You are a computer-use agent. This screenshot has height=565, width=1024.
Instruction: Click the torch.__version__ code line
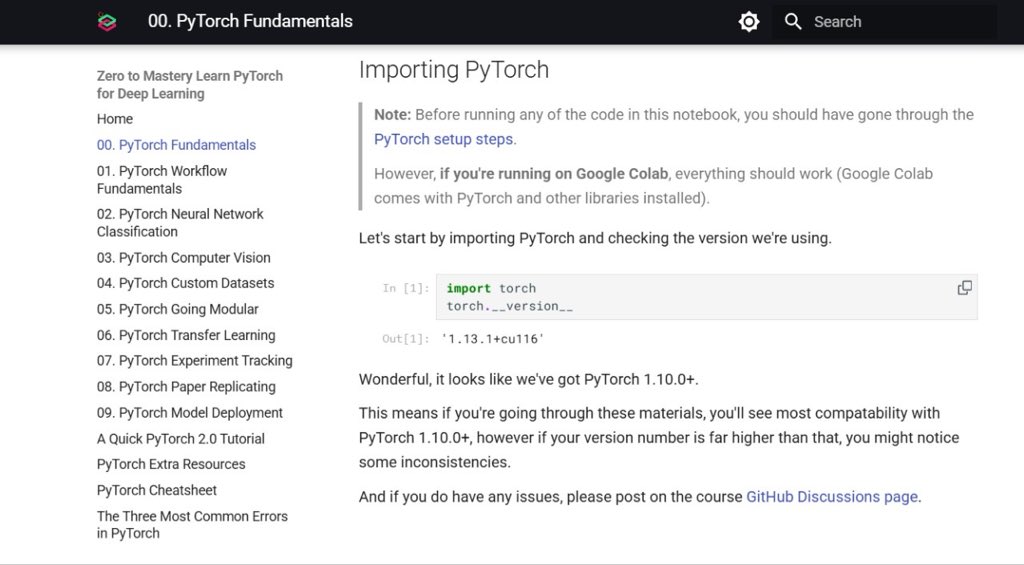[x=510, y=306]
